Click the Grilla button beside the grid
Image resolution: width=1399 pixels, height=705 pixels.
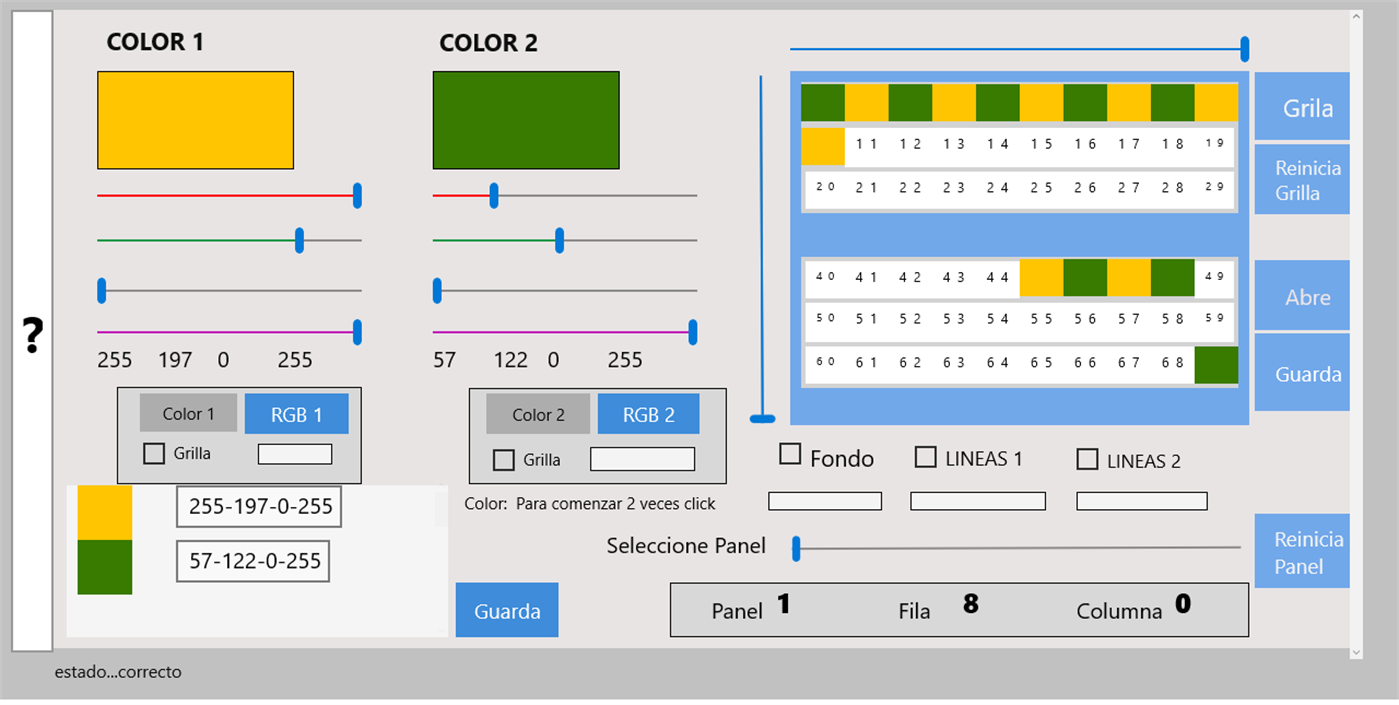(x=1304, y=107)
